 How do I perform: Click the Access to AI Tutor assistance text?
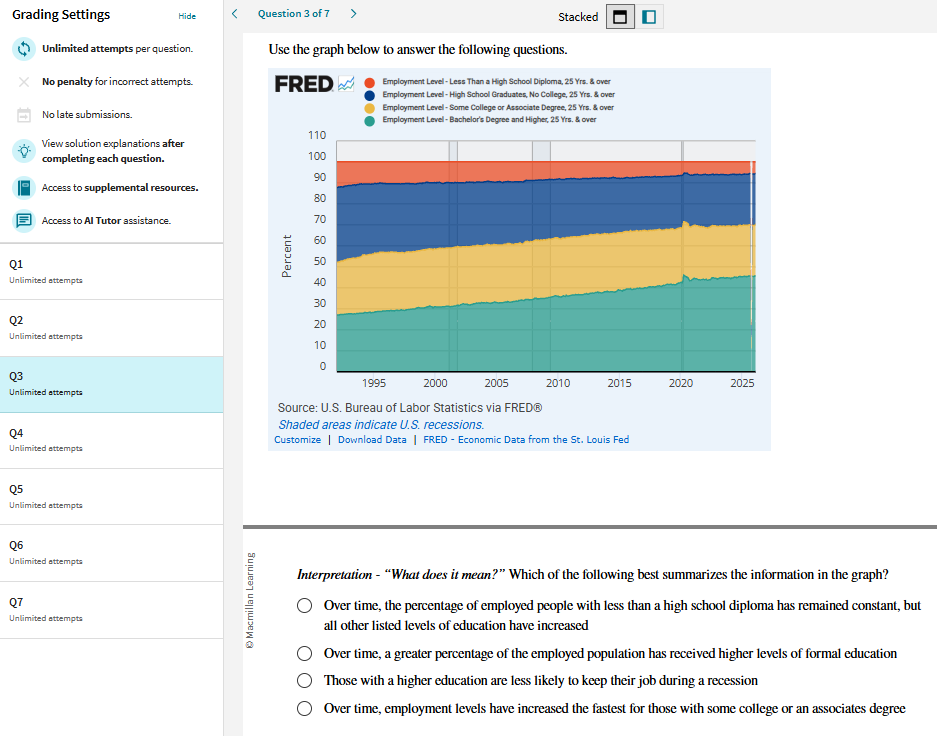106,221
